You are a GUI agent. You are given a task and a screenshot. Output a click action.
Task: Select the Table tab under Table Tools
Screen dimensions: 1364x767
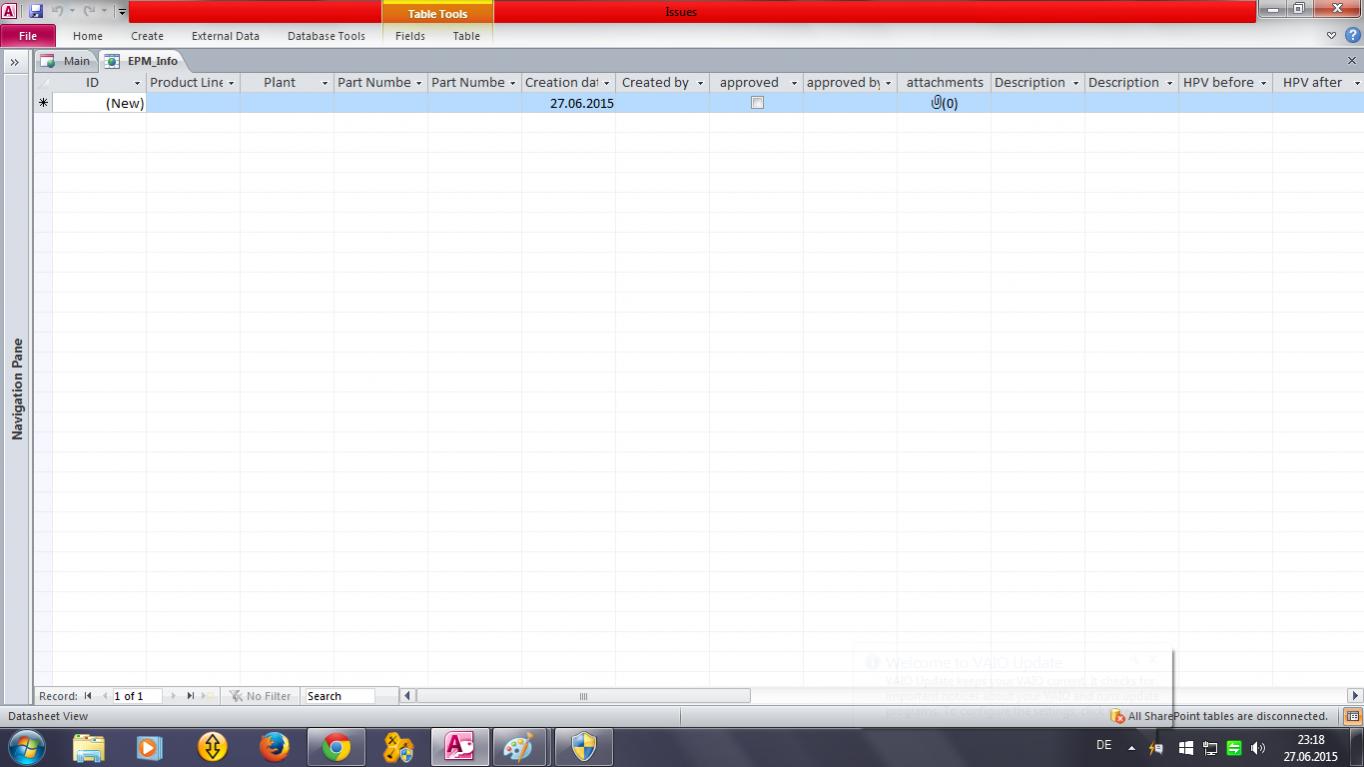[466, 36]
